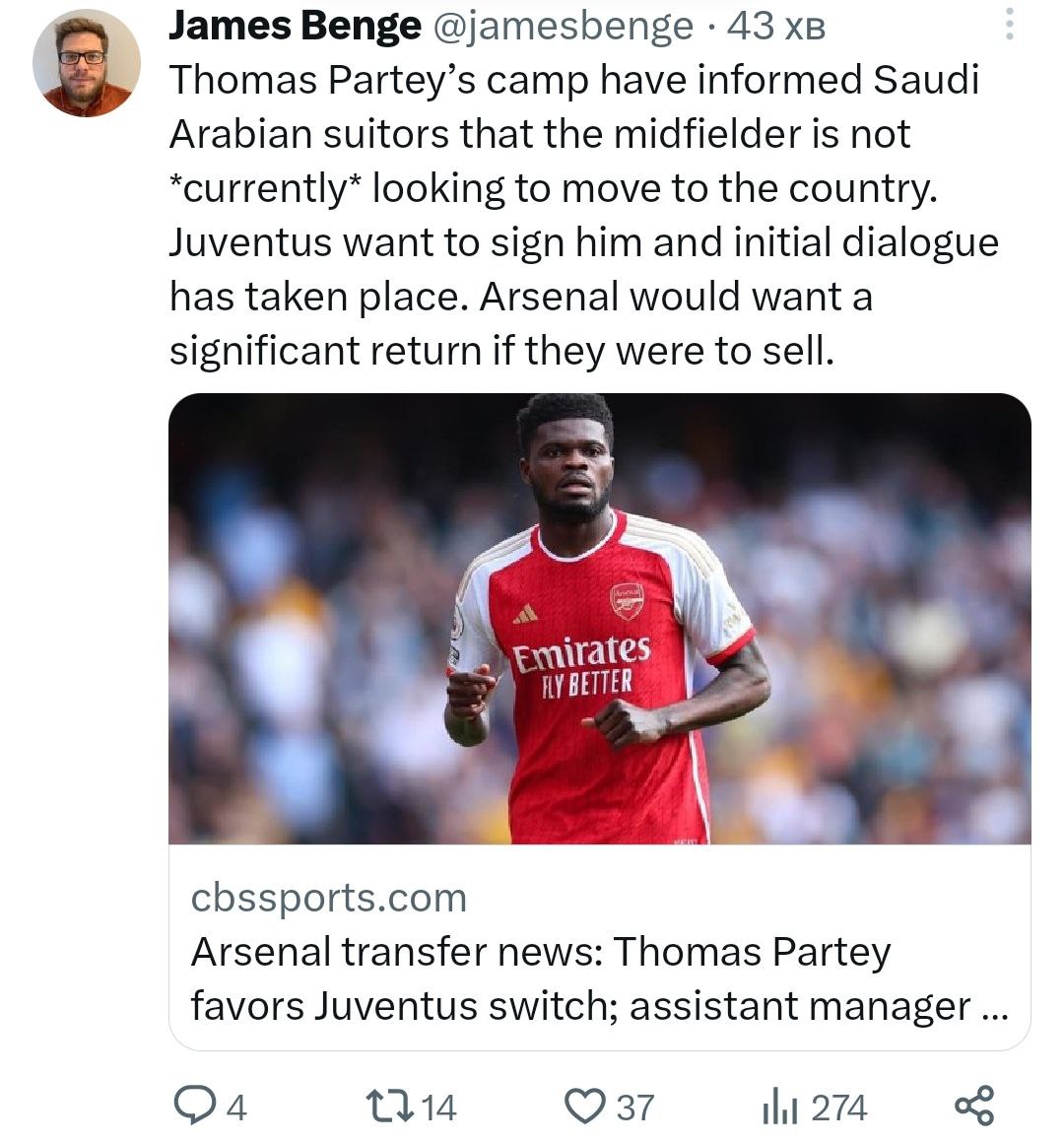
Task: Click the reply count 4
Action: pos(235,1108)
